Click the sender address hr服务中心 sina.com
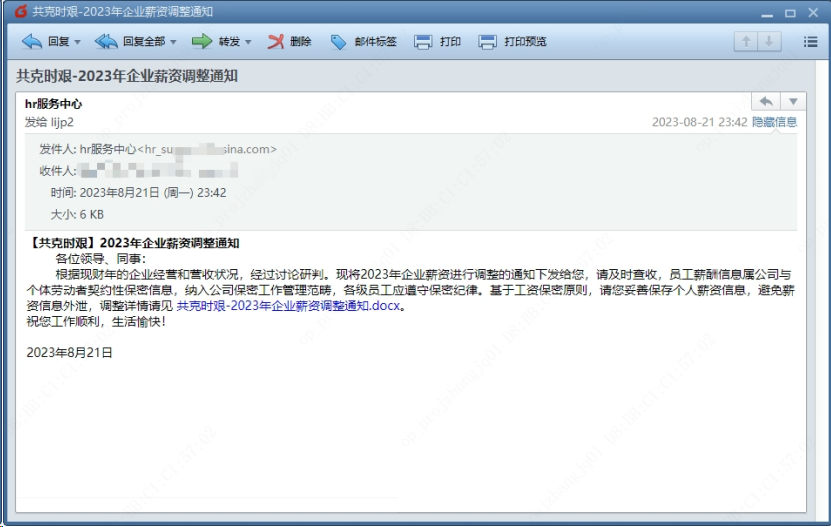Image resolution: width=831 pixels, height=527 pixels. click(x=178, y=149)
